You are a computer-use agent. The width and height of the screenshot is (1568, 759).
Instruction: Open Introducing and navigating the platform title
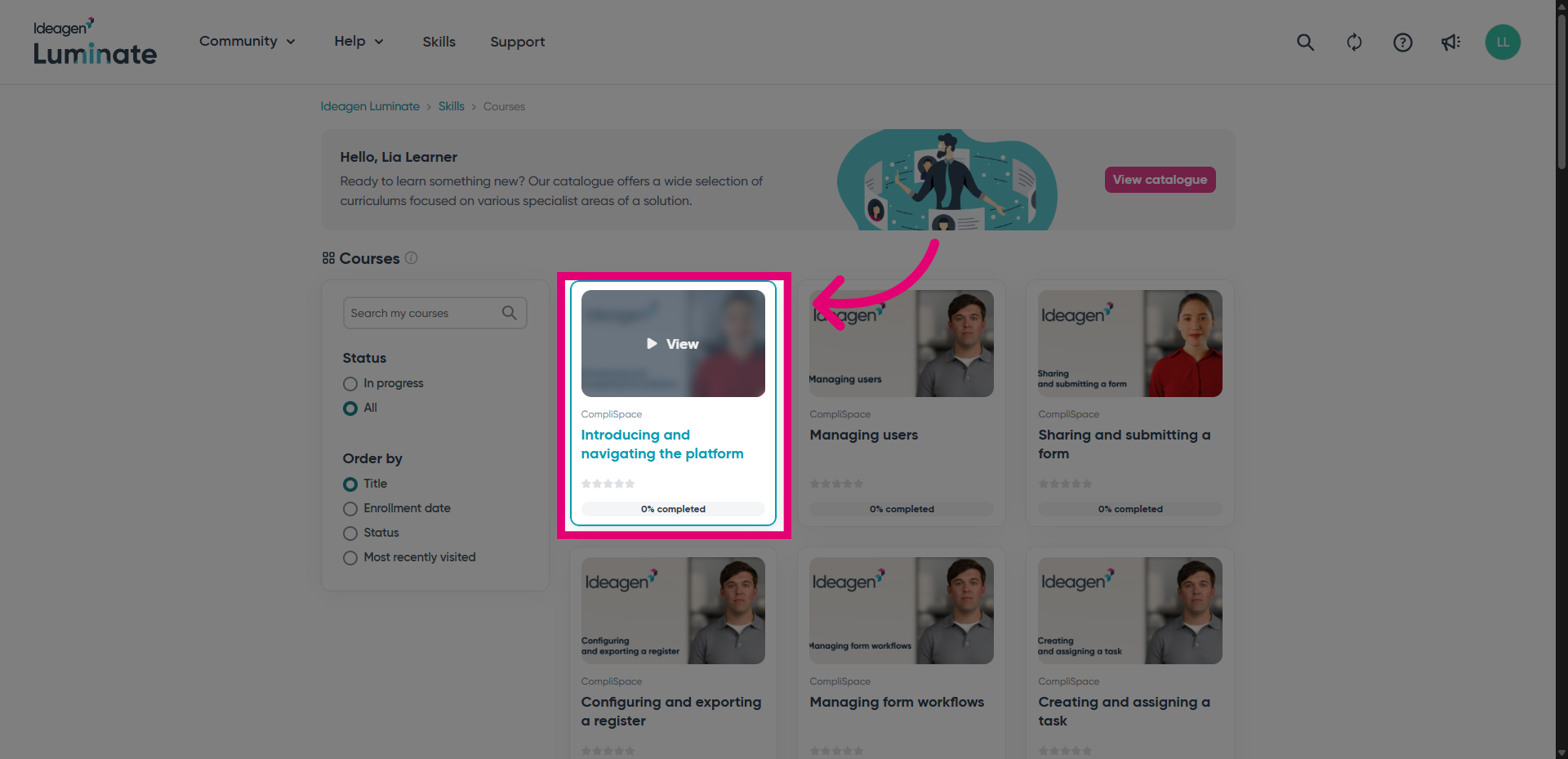pyautogui.click(x=662, y=444)
